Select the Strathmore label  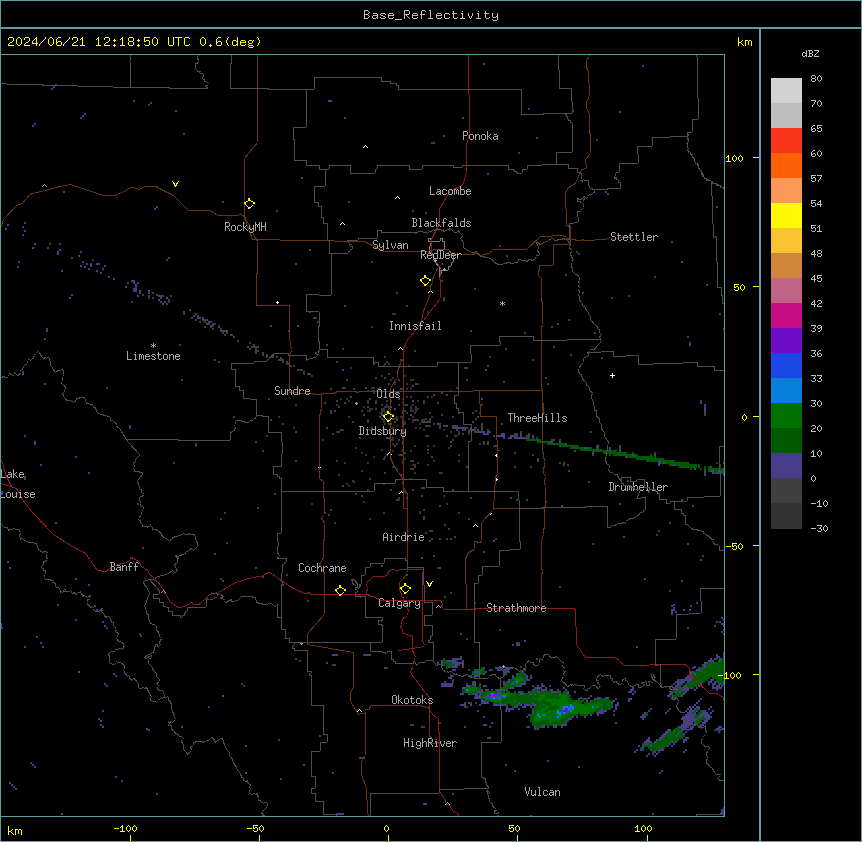[x=516, y=608]
